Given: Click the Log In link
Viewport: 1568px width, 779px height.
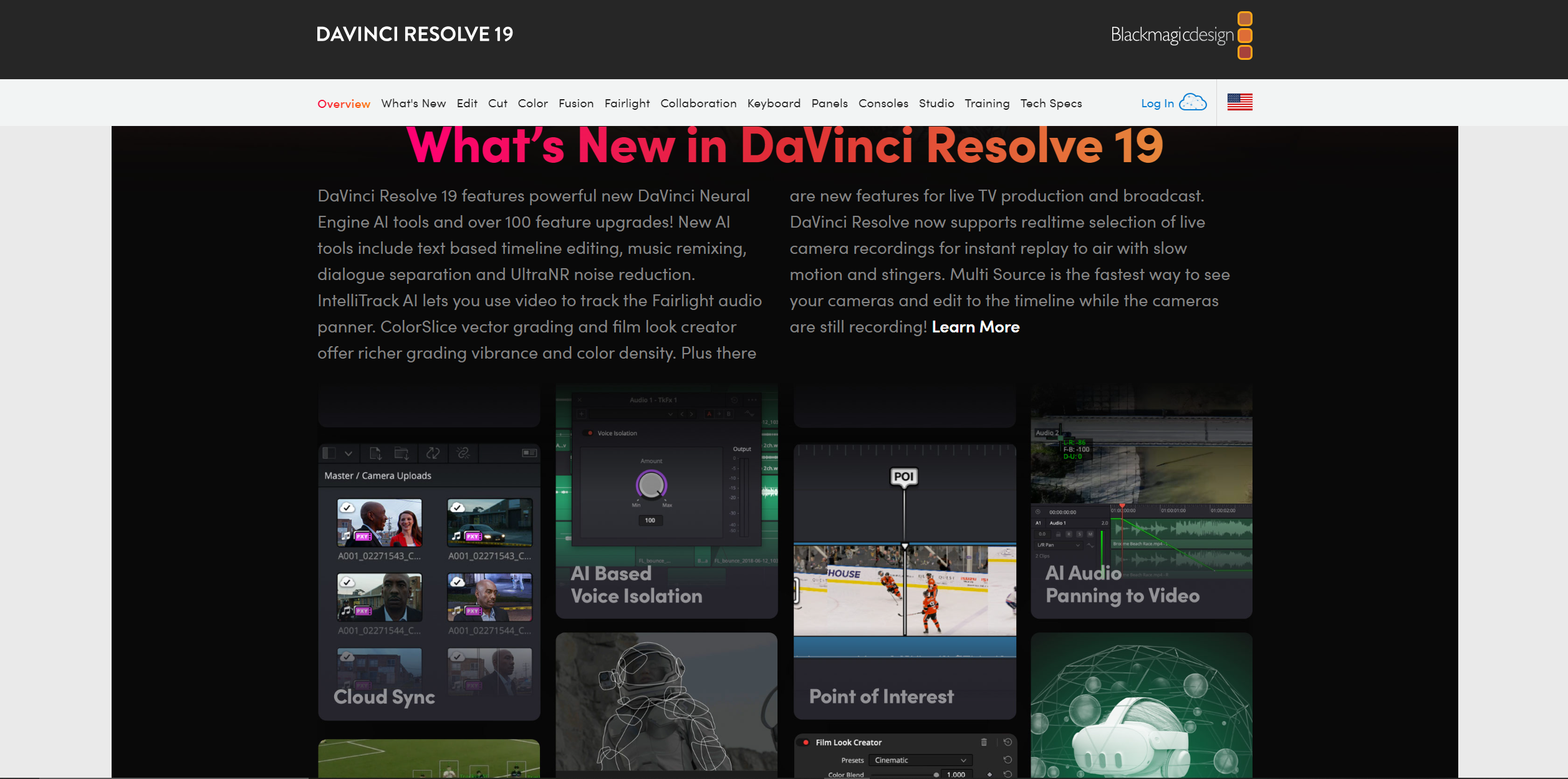Looking at the screenshot, I should (x=1157, y=104).
